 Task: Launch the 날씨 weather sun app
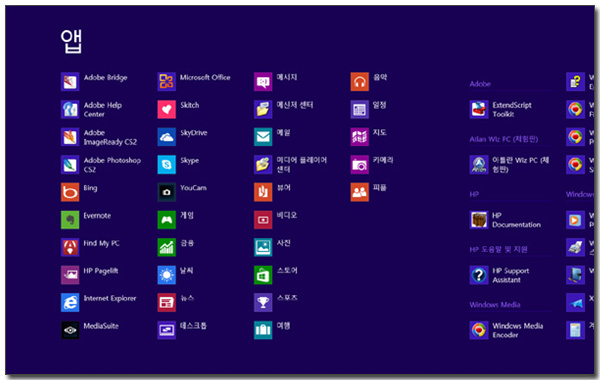tap(166, 275)
